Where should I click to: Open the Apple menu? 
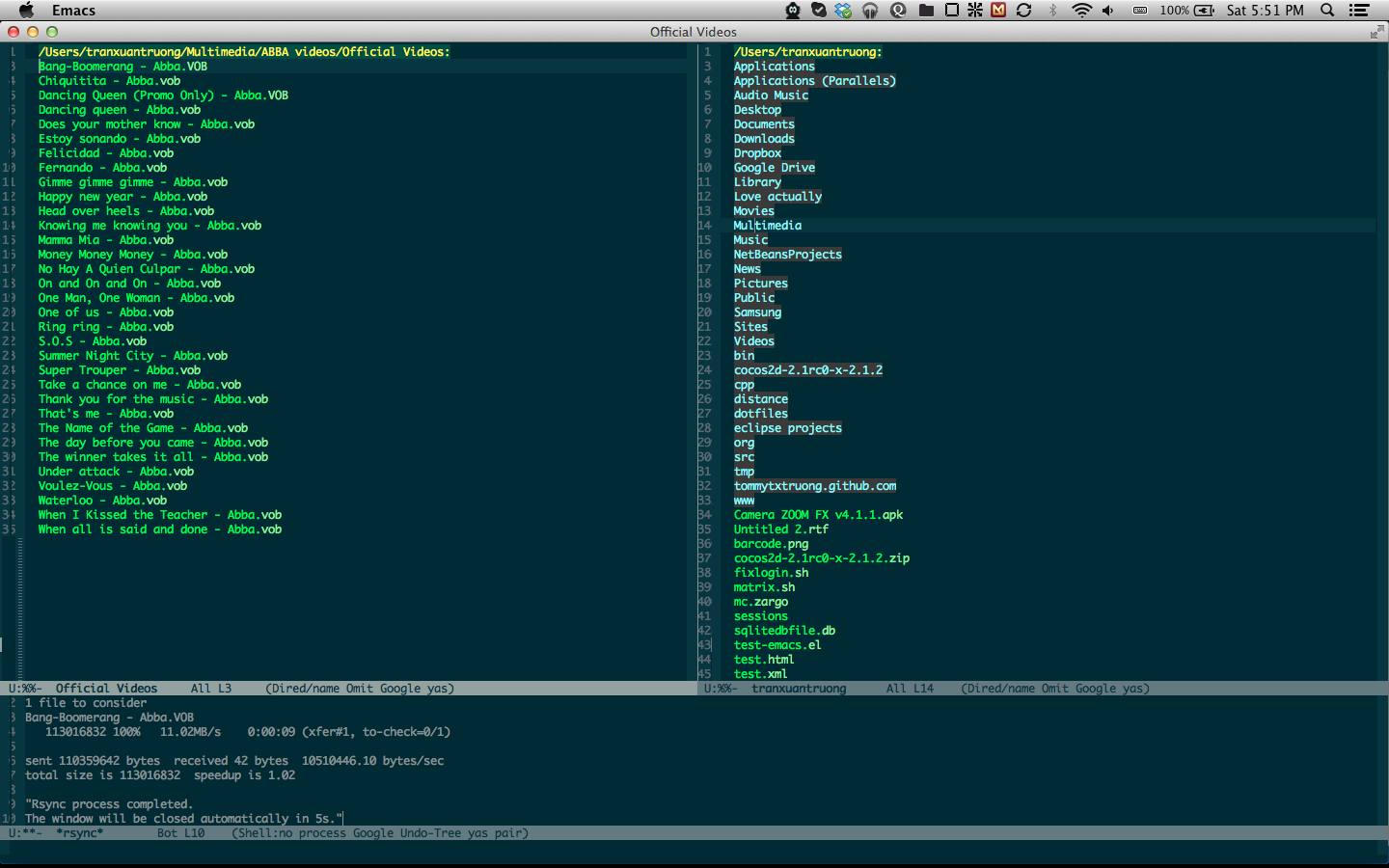coord(27,10)
